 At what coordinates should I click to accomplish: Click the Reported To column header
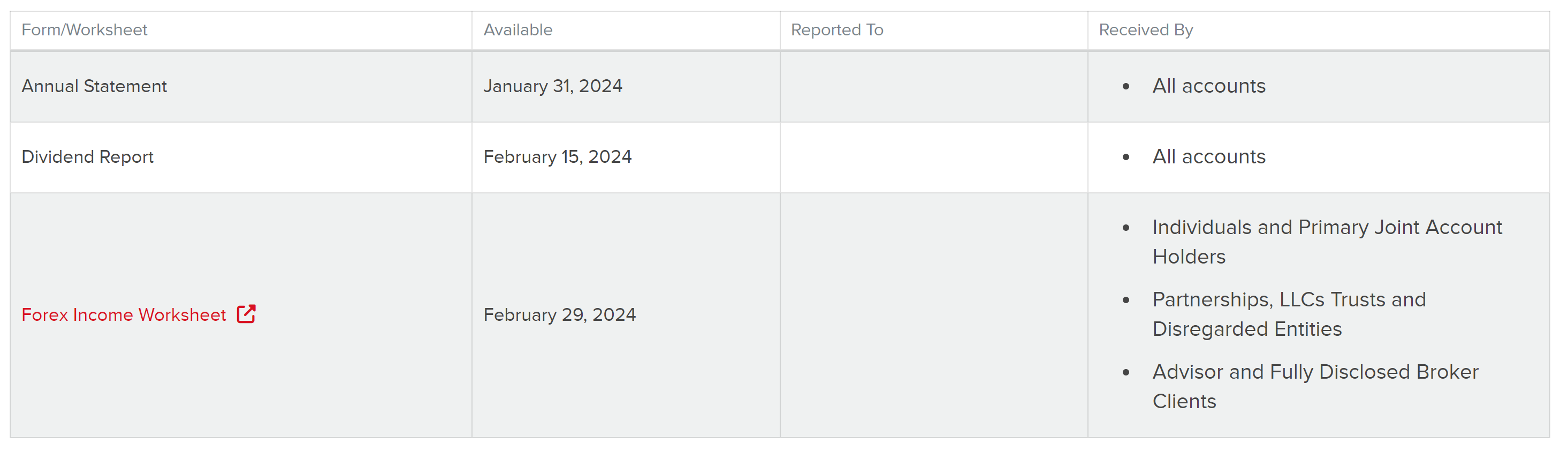(837, 30)
